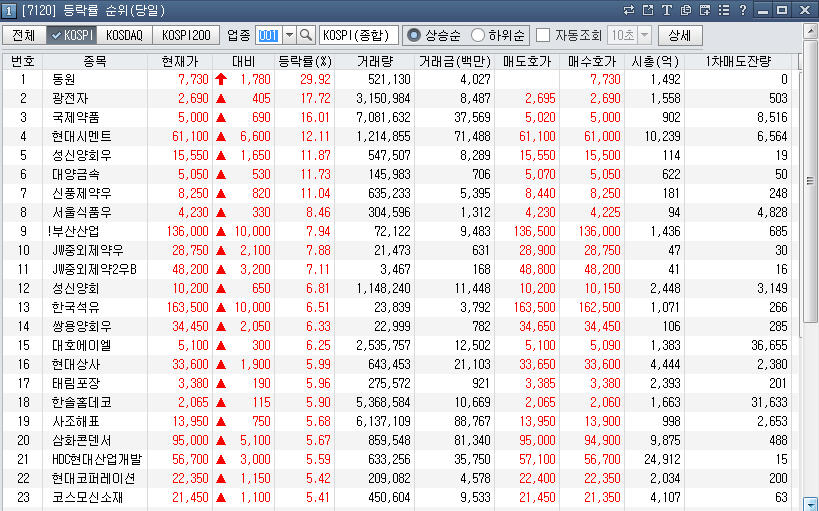Switch to the KOSPI200 tab
Viewport: 819px width, 511px height.
pyautogui.click(x=186, y=35)
